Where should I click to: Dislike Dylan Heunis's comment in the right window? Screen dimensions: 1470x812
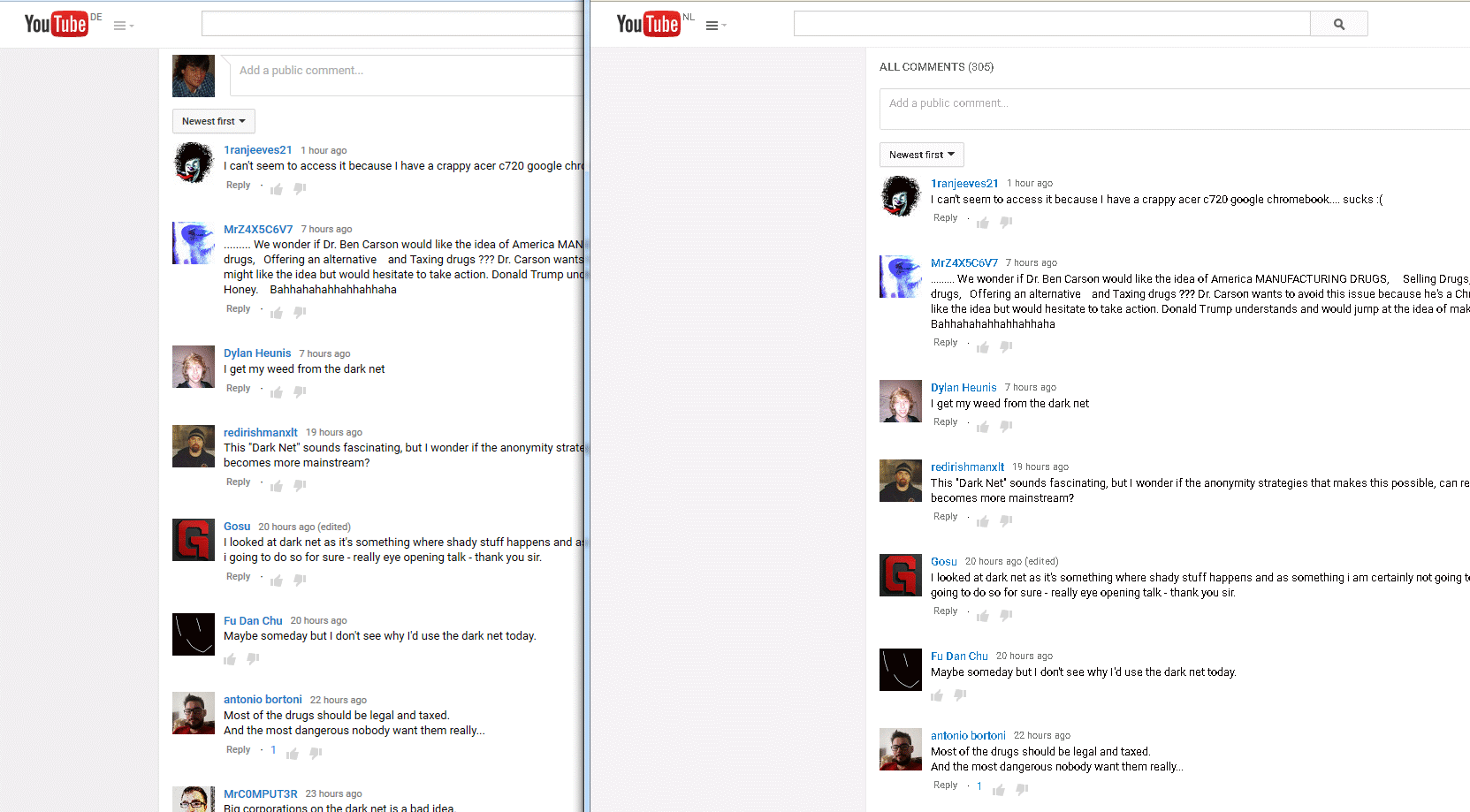(1006, 426)
